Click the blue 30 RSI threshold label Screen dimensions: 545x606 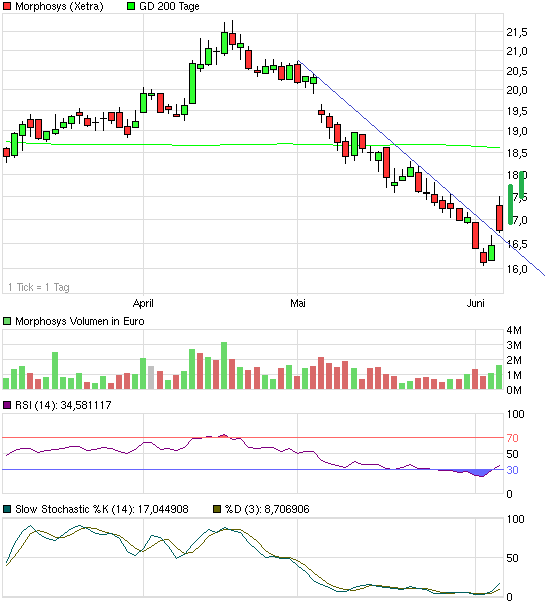click(x=513, y=470)
